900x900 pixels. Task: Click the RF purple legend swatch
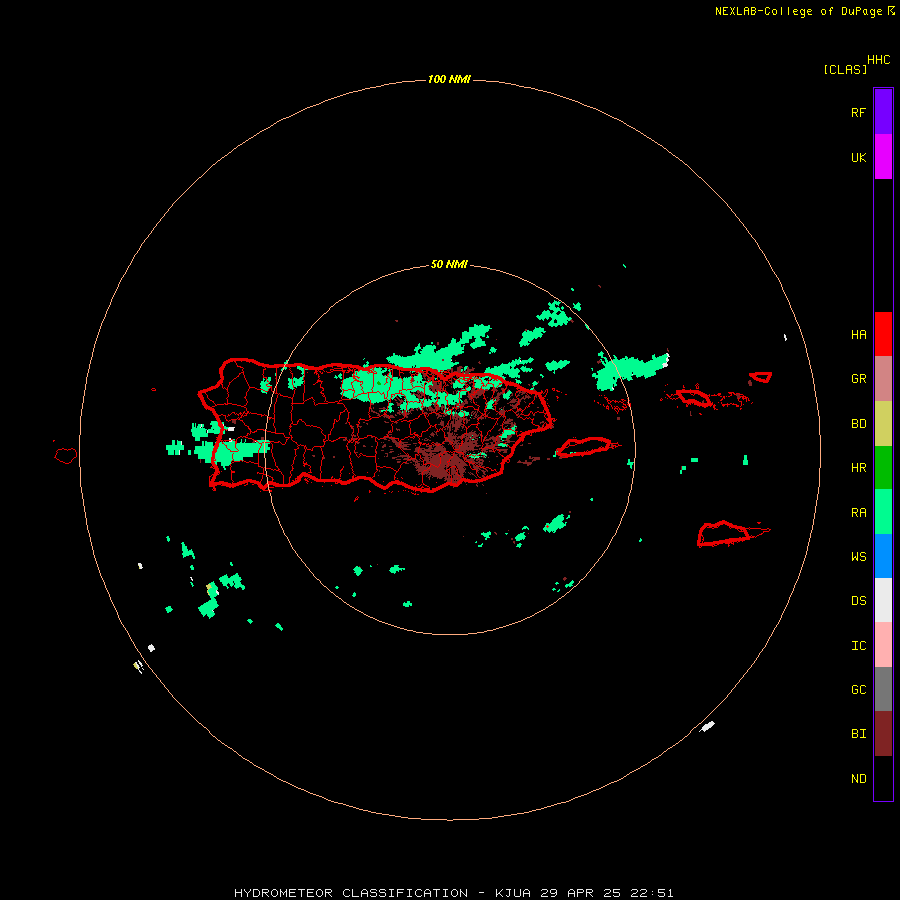pos(883,112)
